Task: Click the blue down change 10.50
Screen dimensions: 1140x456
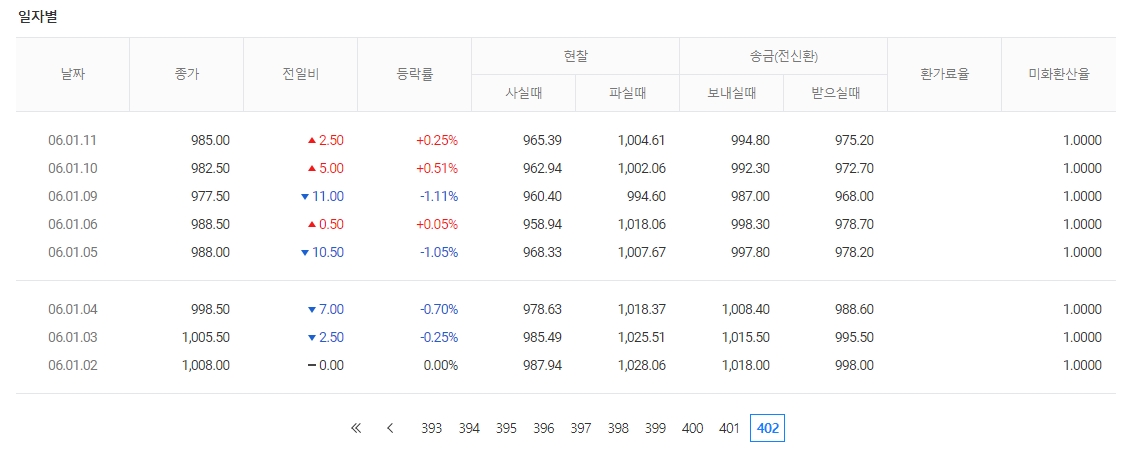Action: pyautogui.click(x=322, y=252)
